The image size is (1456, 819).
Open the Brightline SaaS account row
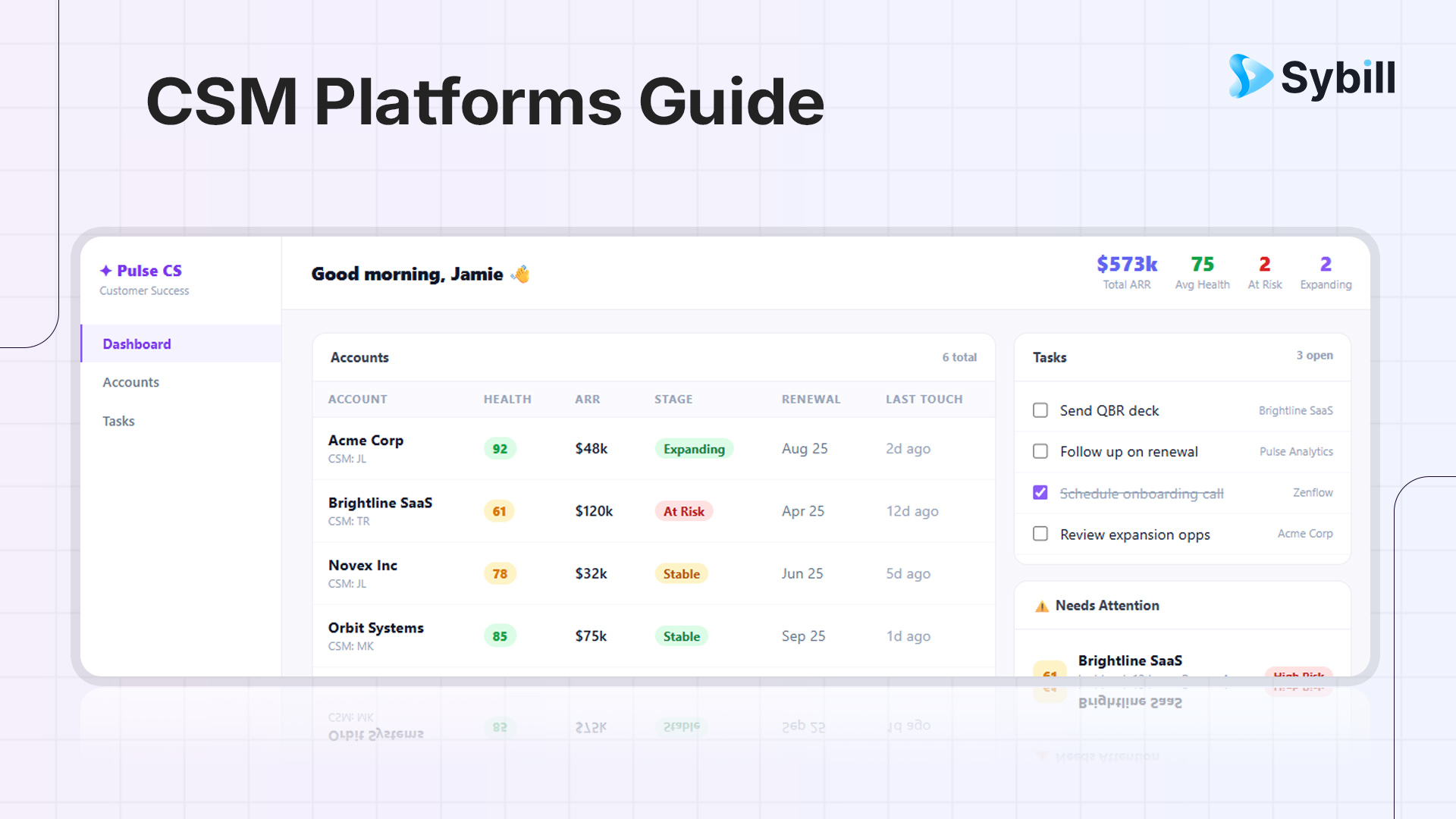click(x=654, y=511)
